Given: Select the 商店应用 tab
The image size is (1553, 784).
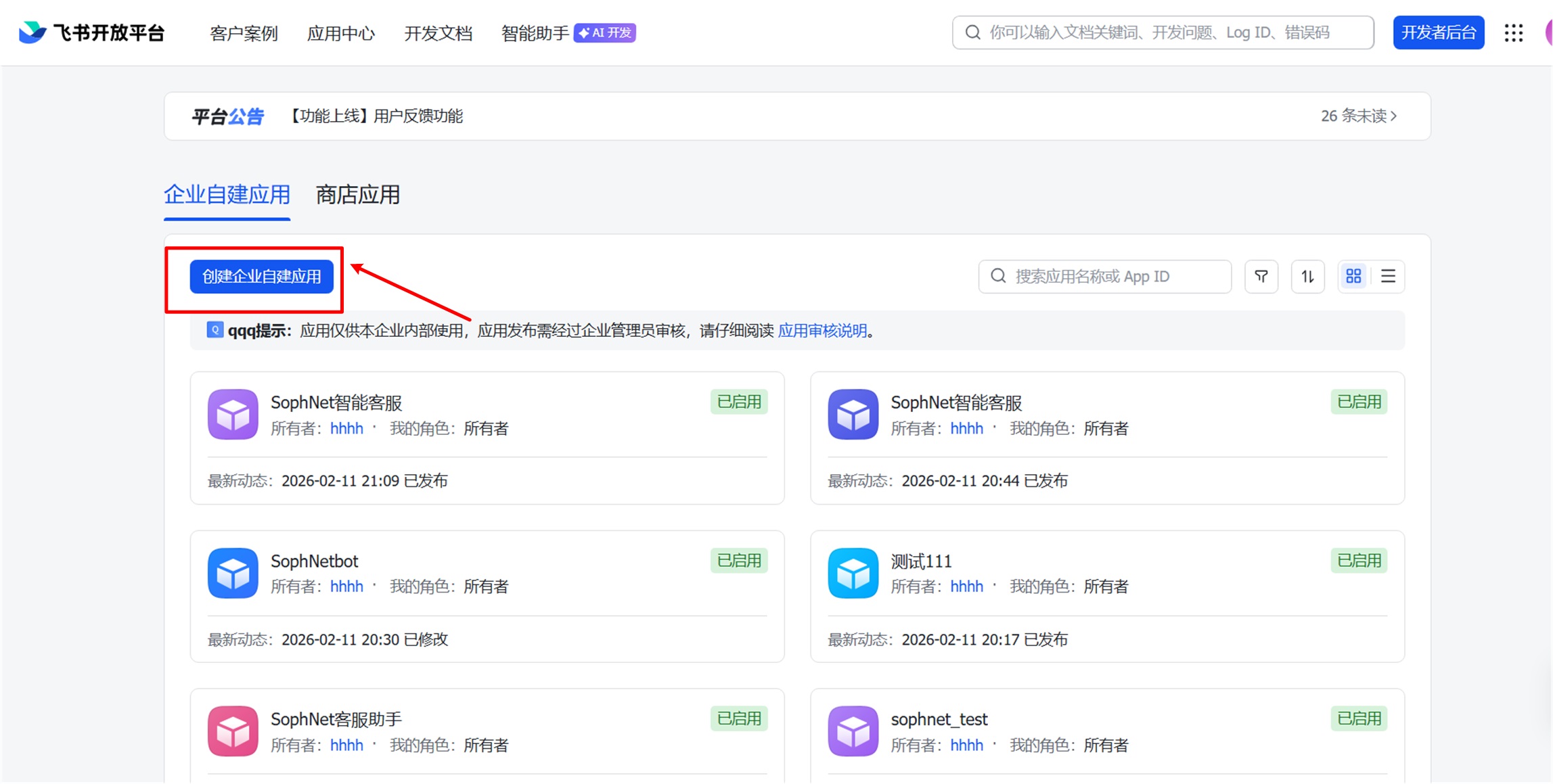Looking at the screenshot, I should click(x=357, y=195).
